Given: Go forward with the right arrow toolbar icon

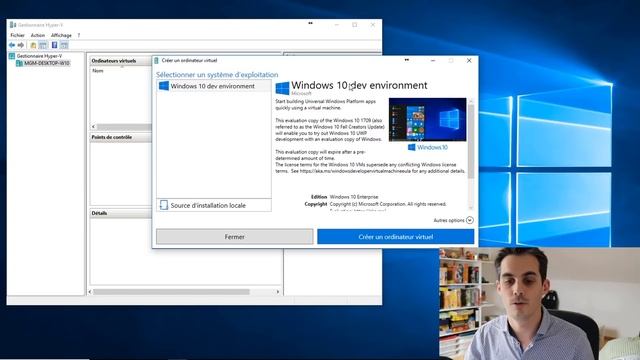Looking at the screenshot, I should pyautogui.click(x=21, y=45).
